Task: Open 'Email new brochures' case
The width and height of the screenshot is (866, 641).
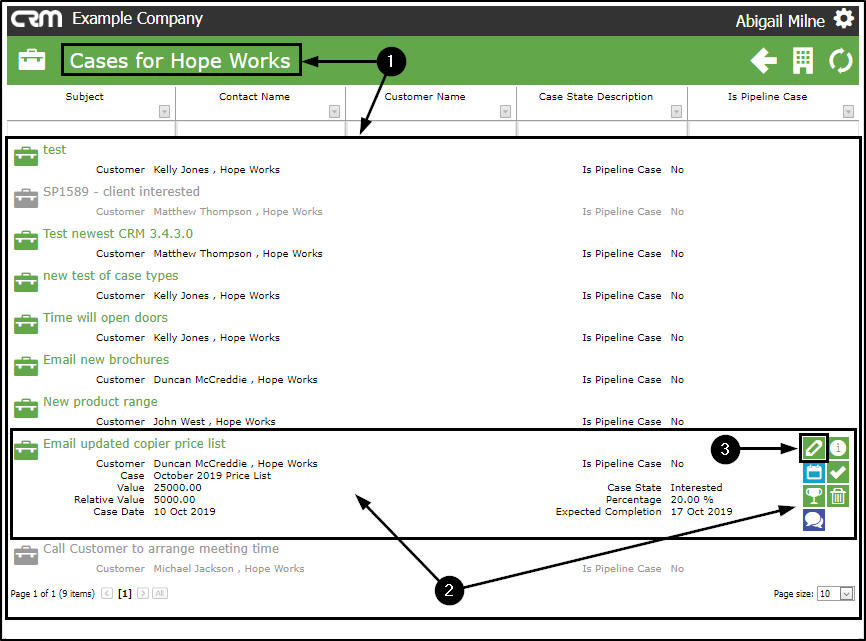Action: (x=106, y=359)
